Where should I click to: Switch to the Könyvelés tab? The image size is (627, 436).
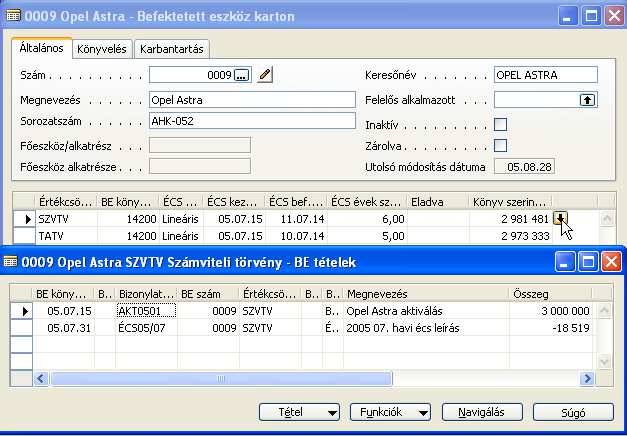[x=102, y=49]
